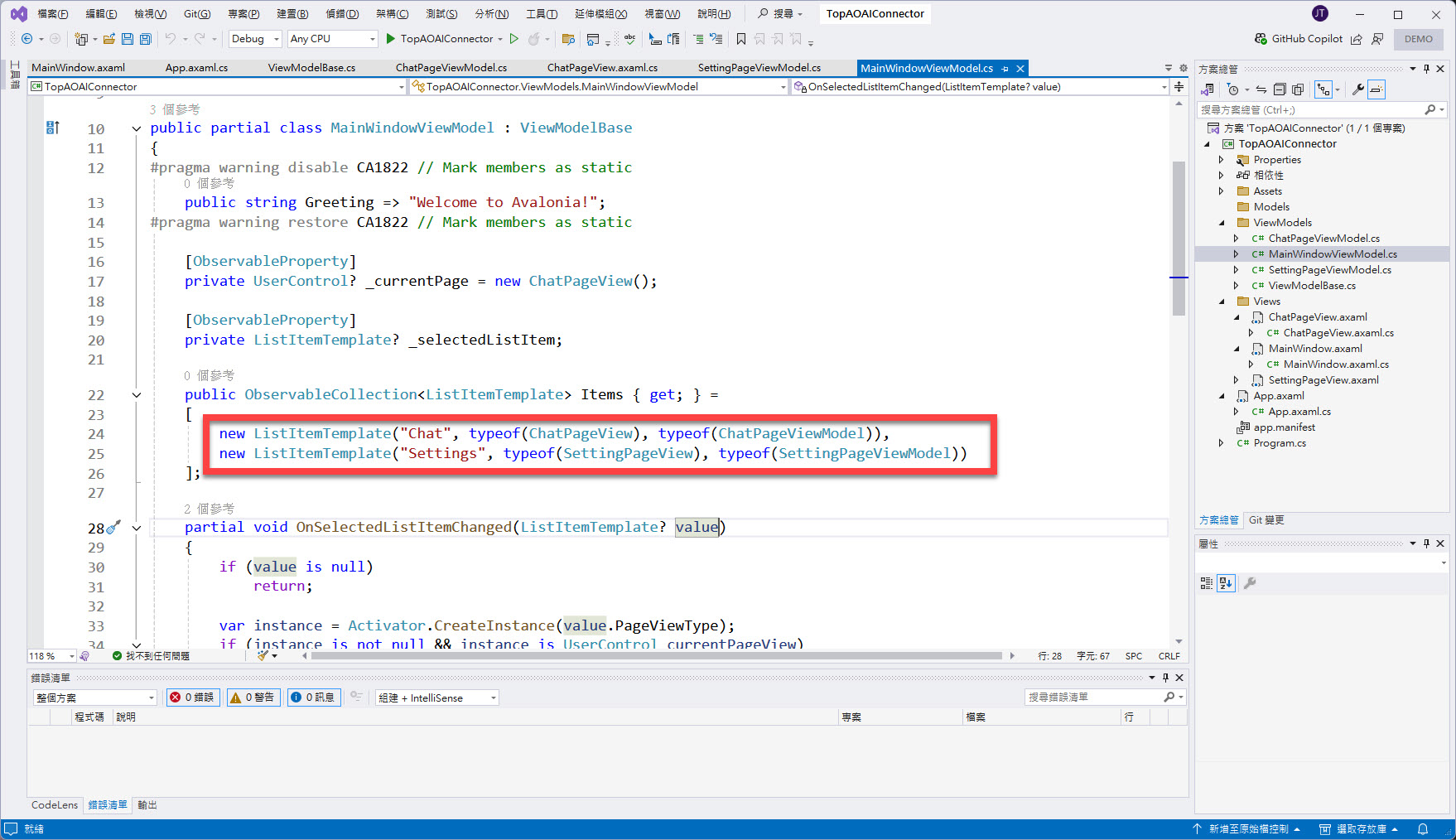The width and height of the screenshot is (1456, 840).
Task: Start without debugging using the outlined play icon
Action: [x=514, y=39]
